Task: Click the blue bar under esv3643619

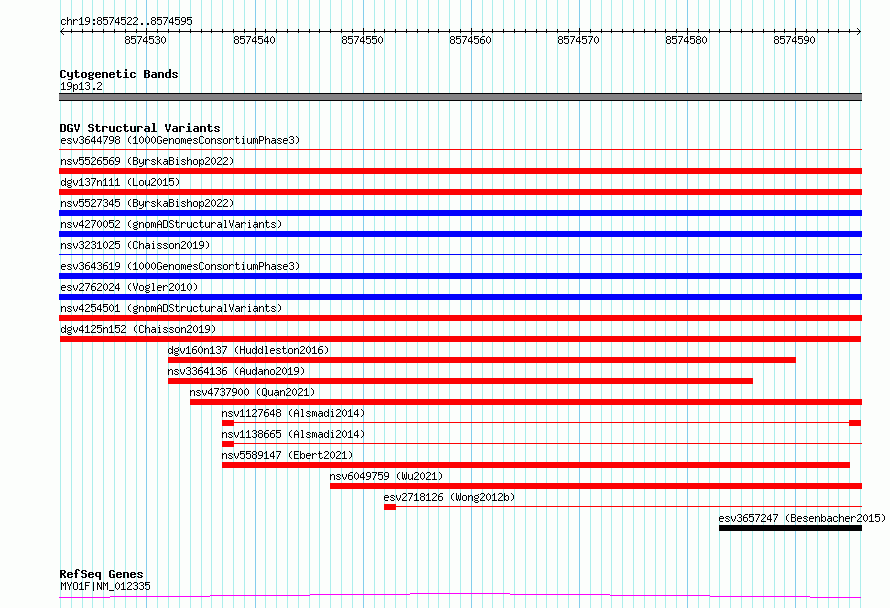Action: click(460, 276)
